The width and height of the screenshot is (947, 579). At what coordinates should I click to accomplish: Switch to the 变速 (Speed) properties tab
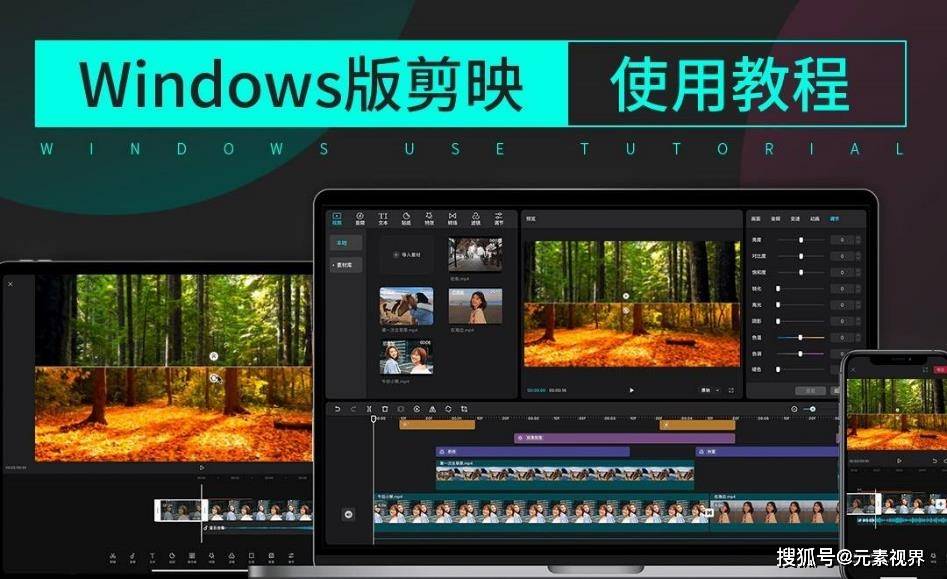[795, 219]
